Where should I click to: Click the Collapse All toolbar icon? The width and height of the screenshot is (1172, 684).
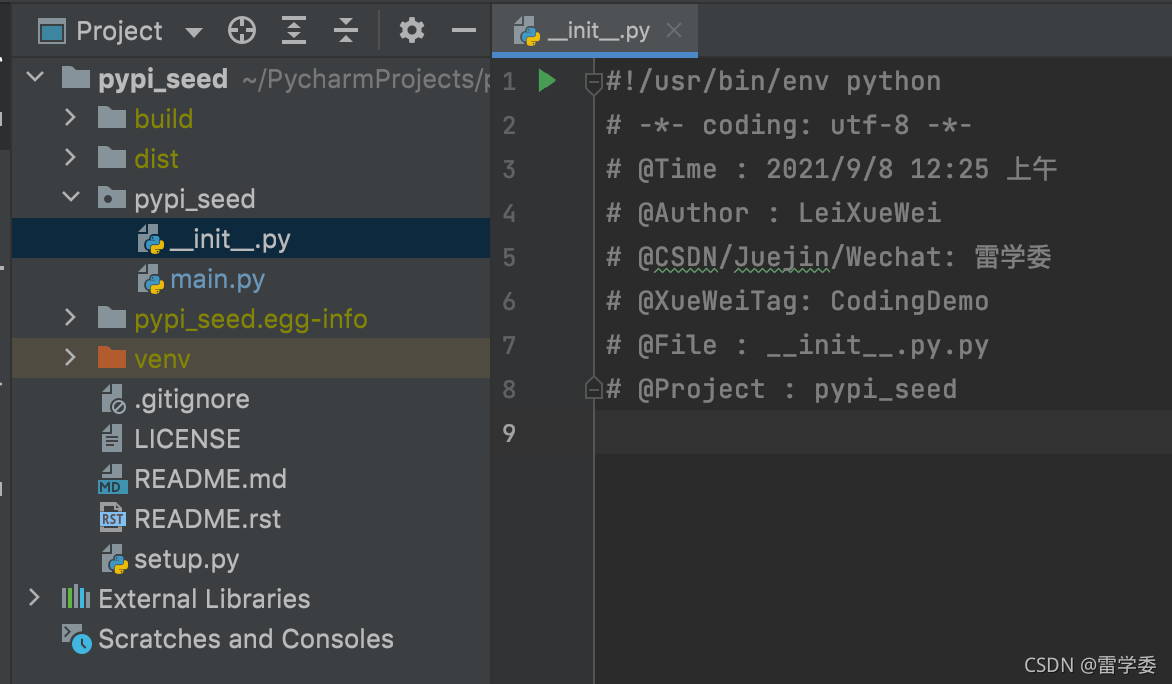(x=345, y=31)
